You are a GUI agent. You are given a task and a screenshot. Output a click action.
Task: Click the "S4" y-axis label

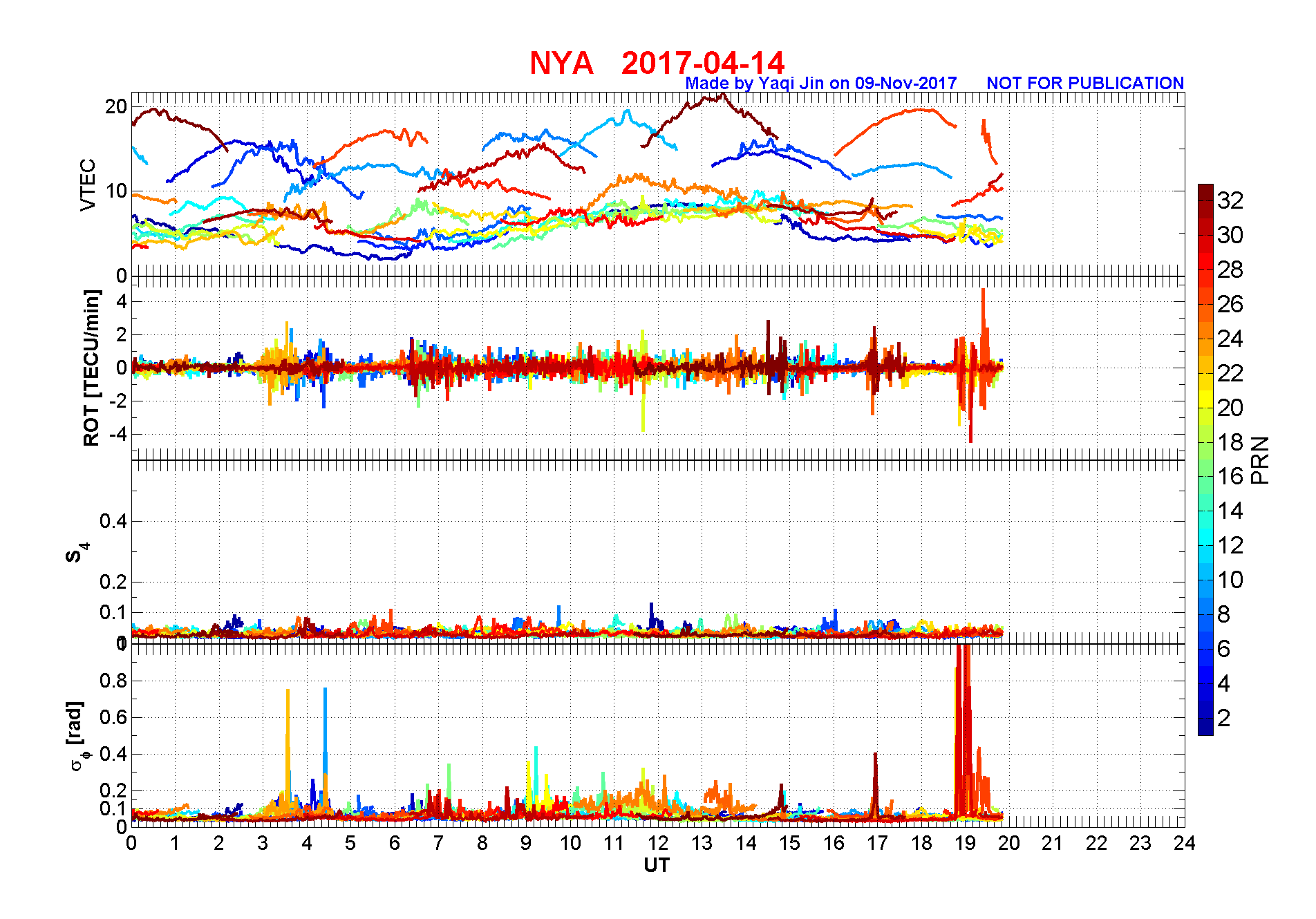pyautogui.click(x=77, y=552)
